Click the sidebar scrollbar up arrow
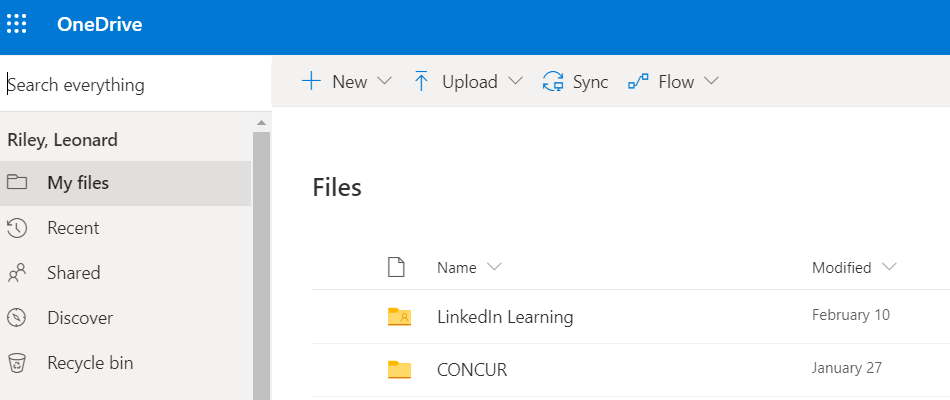This screenshot has height=400, width=950. coord(261,123)
